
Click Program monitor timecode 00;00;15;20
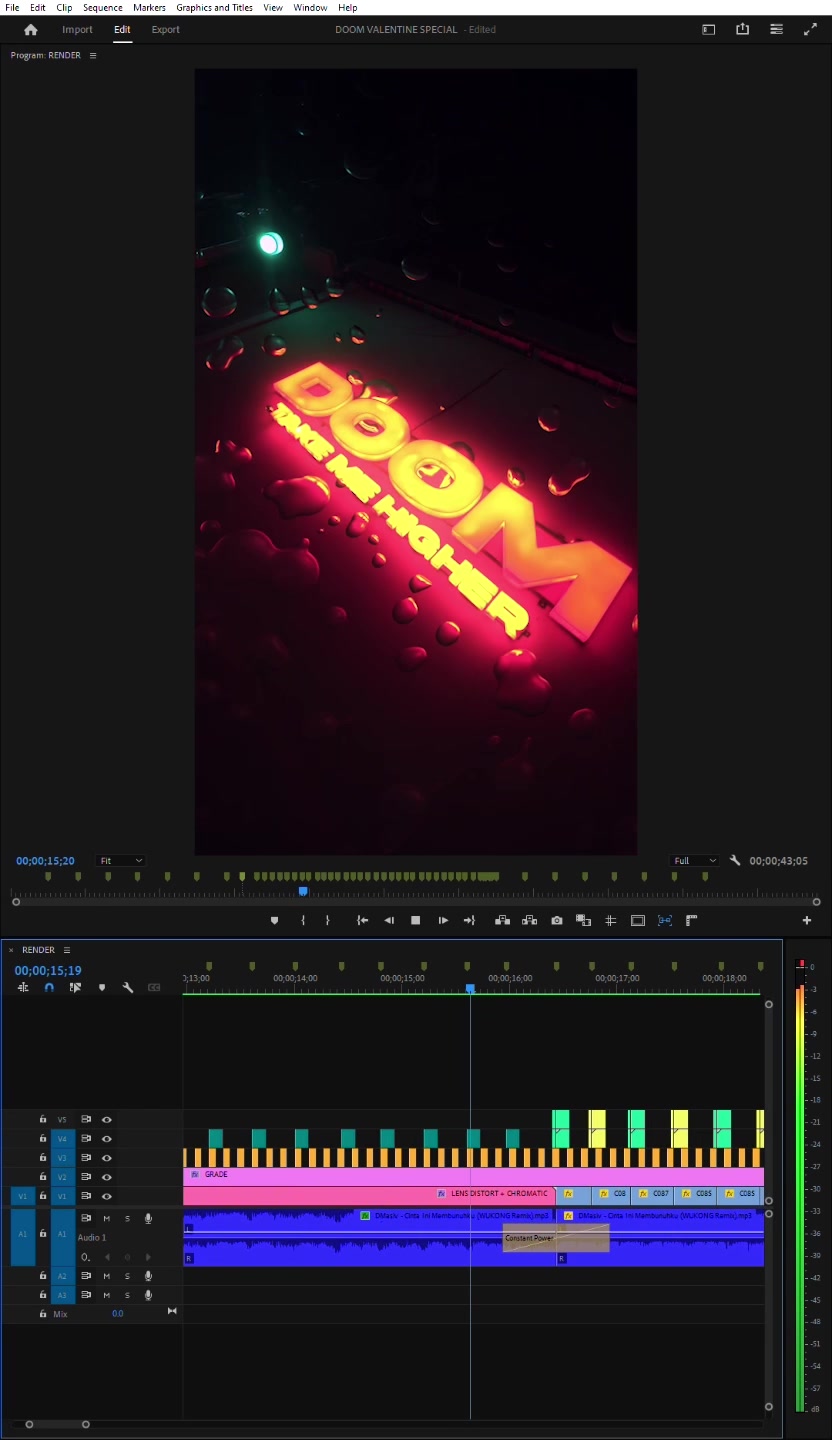(46, 861)
